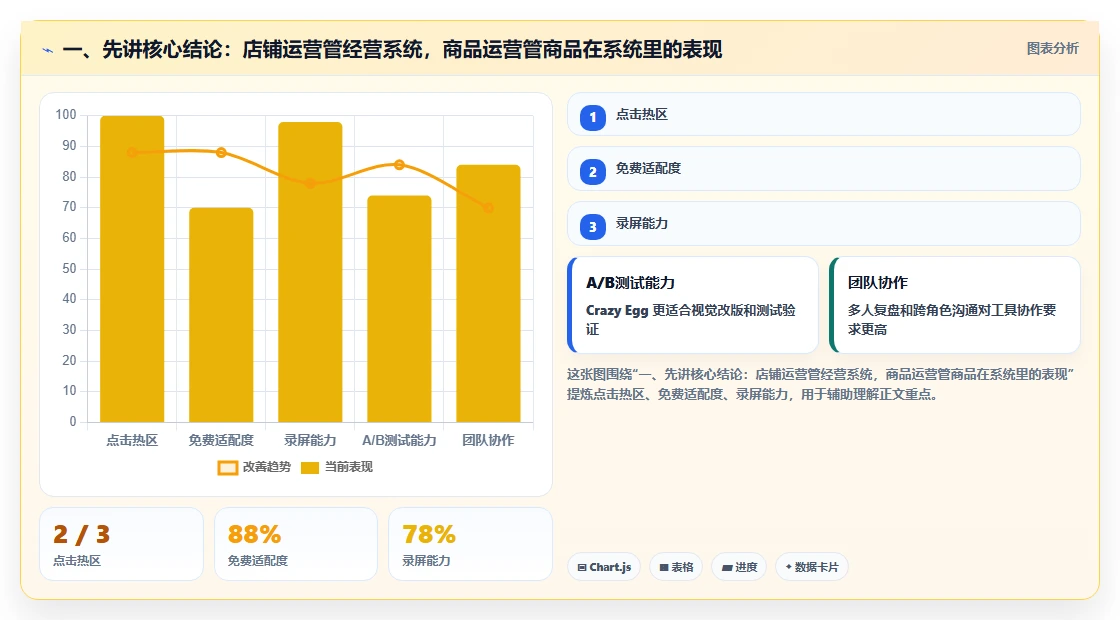
Task: Click the numbered badge 1 for 点击热区
Action: coord(592,117)
